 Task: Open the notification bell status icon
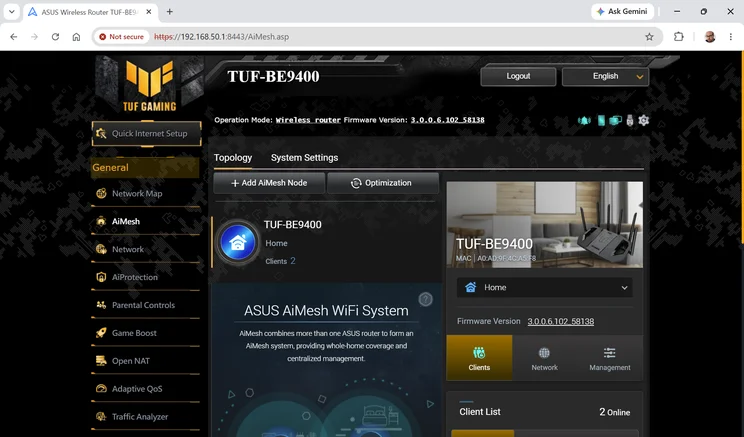click(584, 121)
